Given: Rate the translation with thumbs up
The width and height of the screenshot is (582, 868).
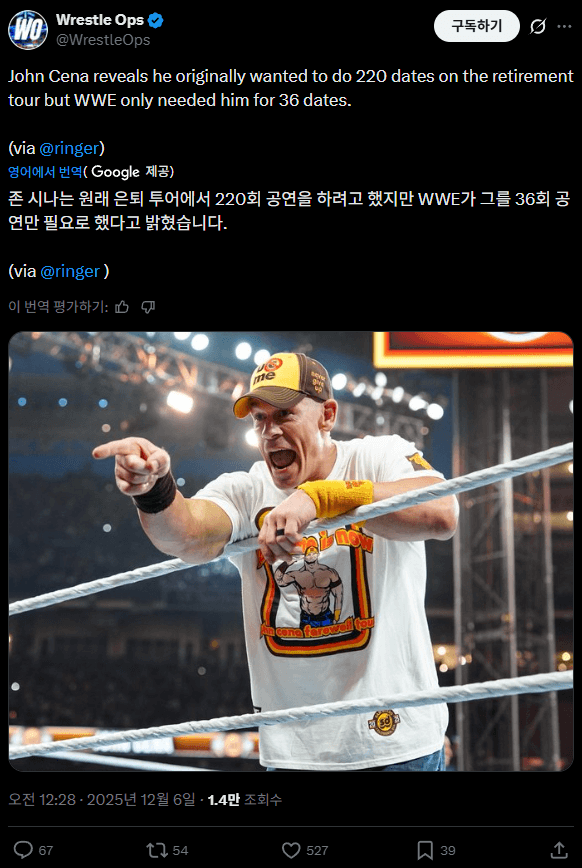Looking at the screenshot, I should [x=122, y=307].
